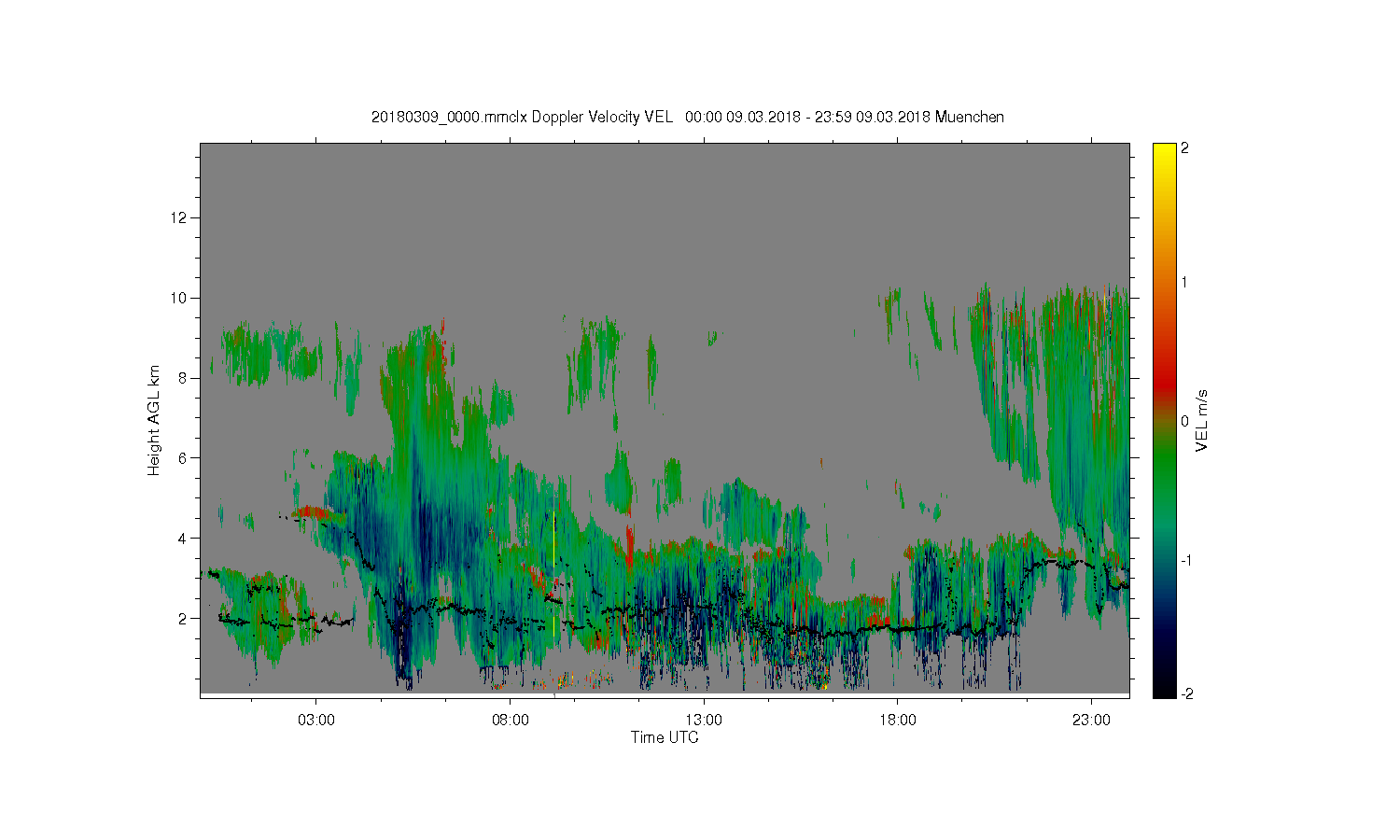
Task: Click the 'VEL m/s' colorbar label
Action: point(1202,422)
